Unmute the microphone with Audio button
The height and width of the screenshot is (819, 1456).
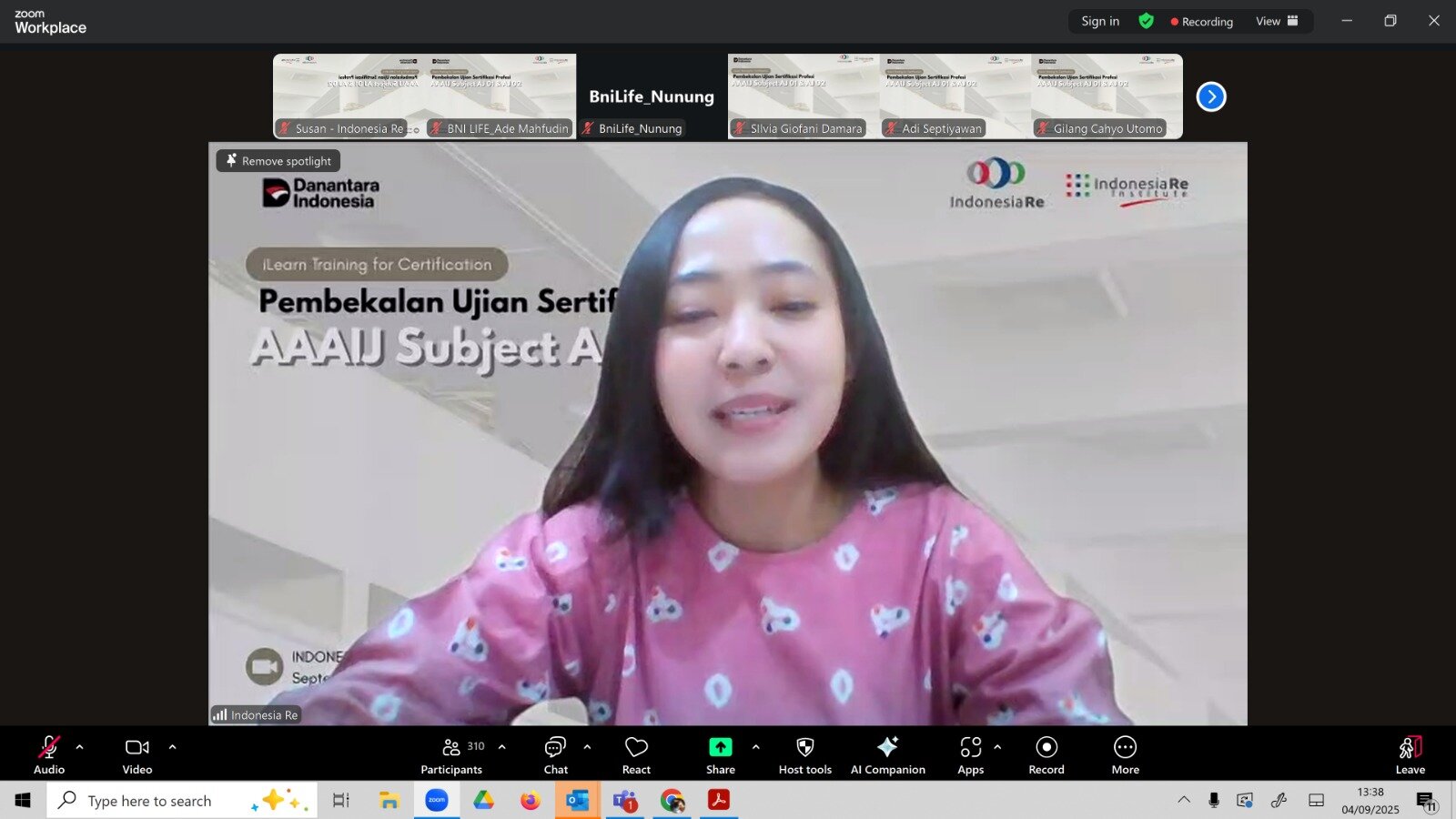tap(49, 755)
